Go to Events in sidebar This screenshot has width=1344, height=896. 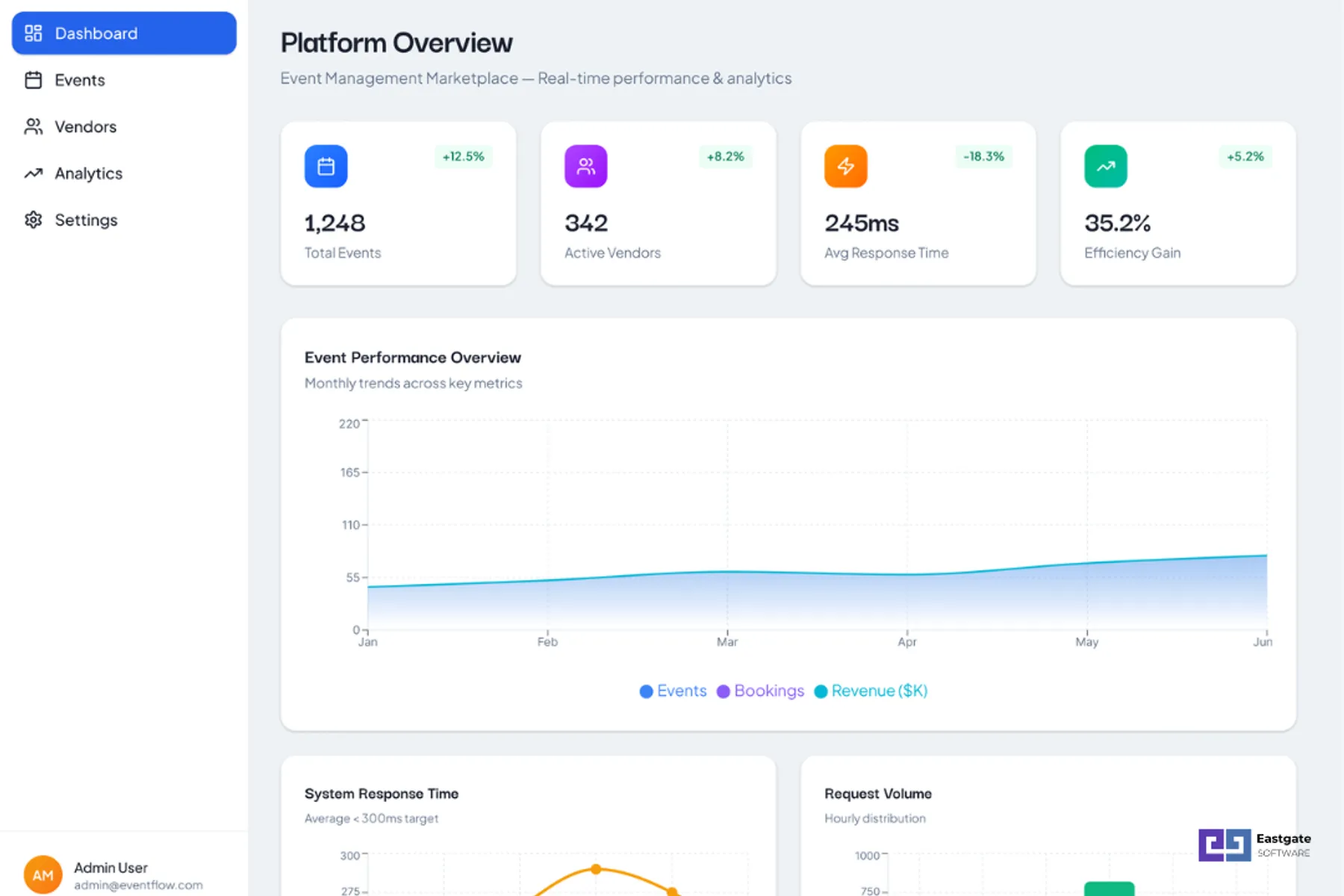[124, 80]
